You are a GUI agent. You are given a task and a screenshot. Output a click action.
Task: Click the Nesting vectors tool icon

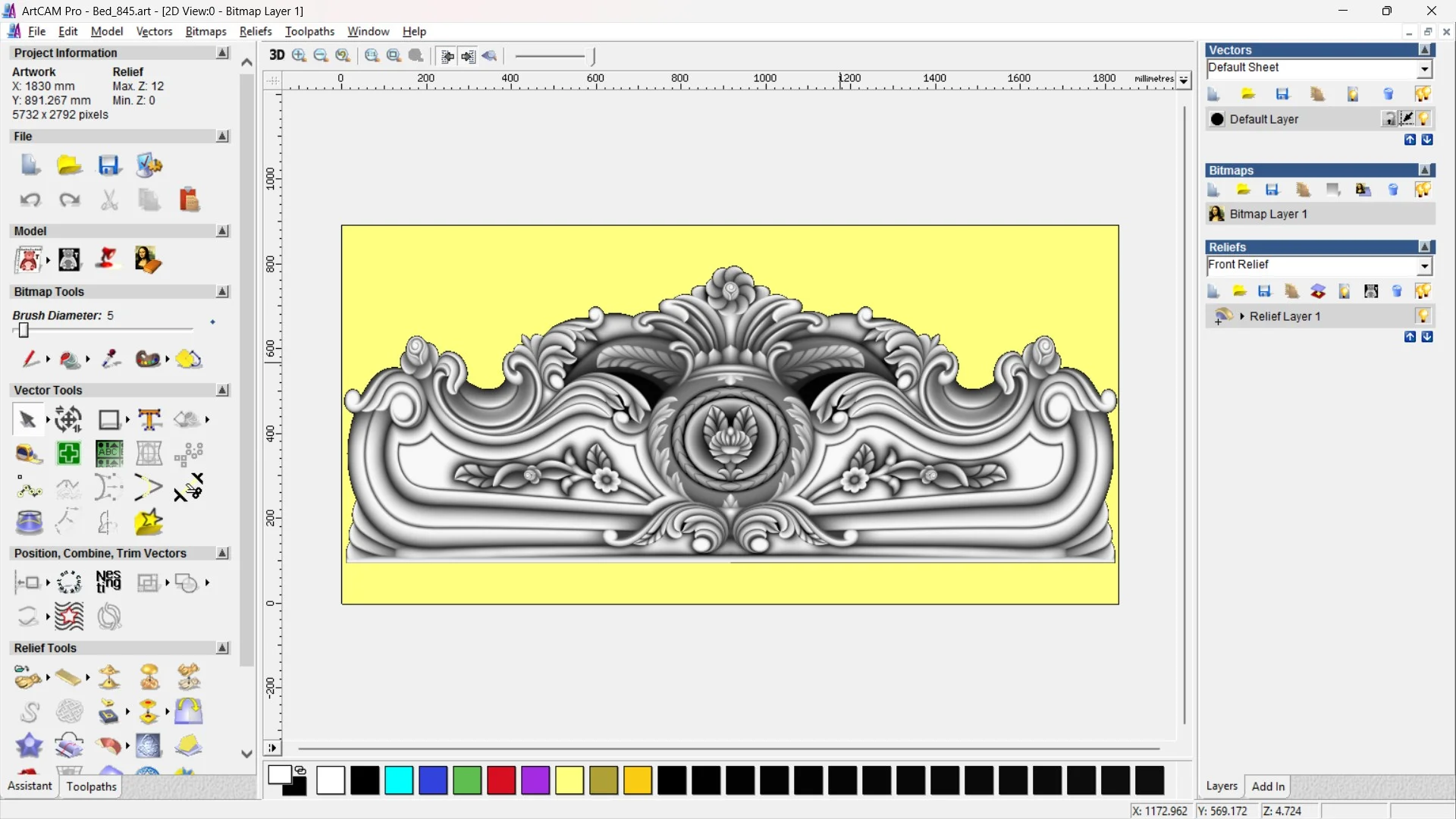pos(108,582)
